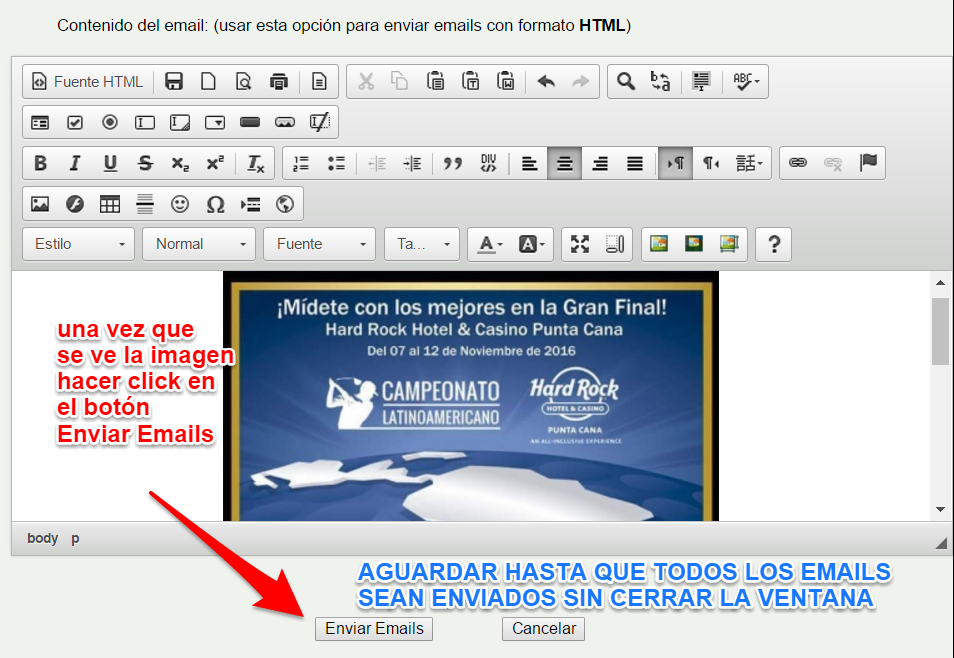954x658 pixels.
Task: Create a DIV container
Action: coord(488,163)
